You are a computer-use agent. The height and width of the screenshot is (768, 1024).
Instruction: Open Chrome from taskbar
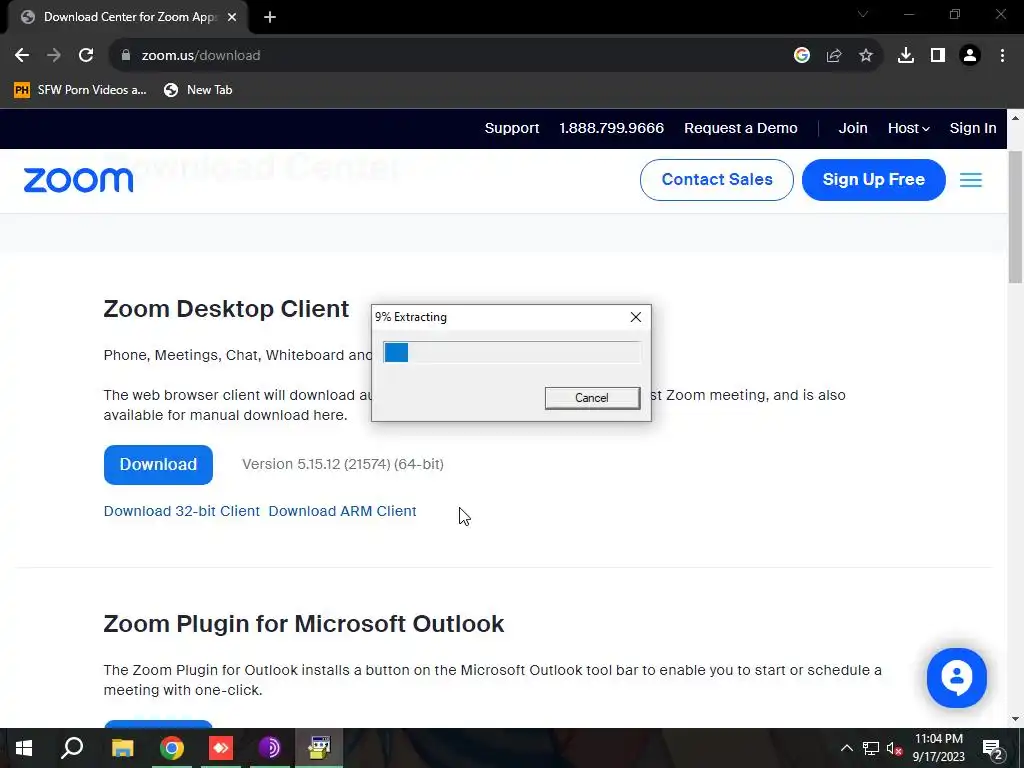172,748
